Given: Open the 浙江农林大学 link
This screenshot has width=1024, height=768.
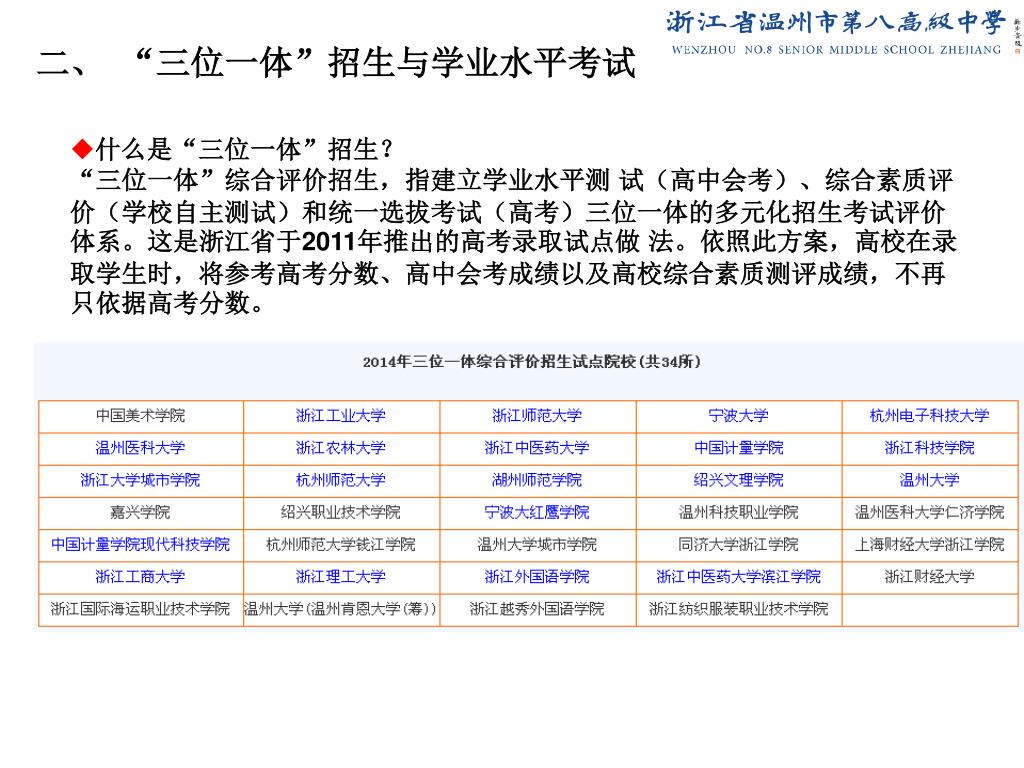Looking at the screenshot, I should point(341,448).
